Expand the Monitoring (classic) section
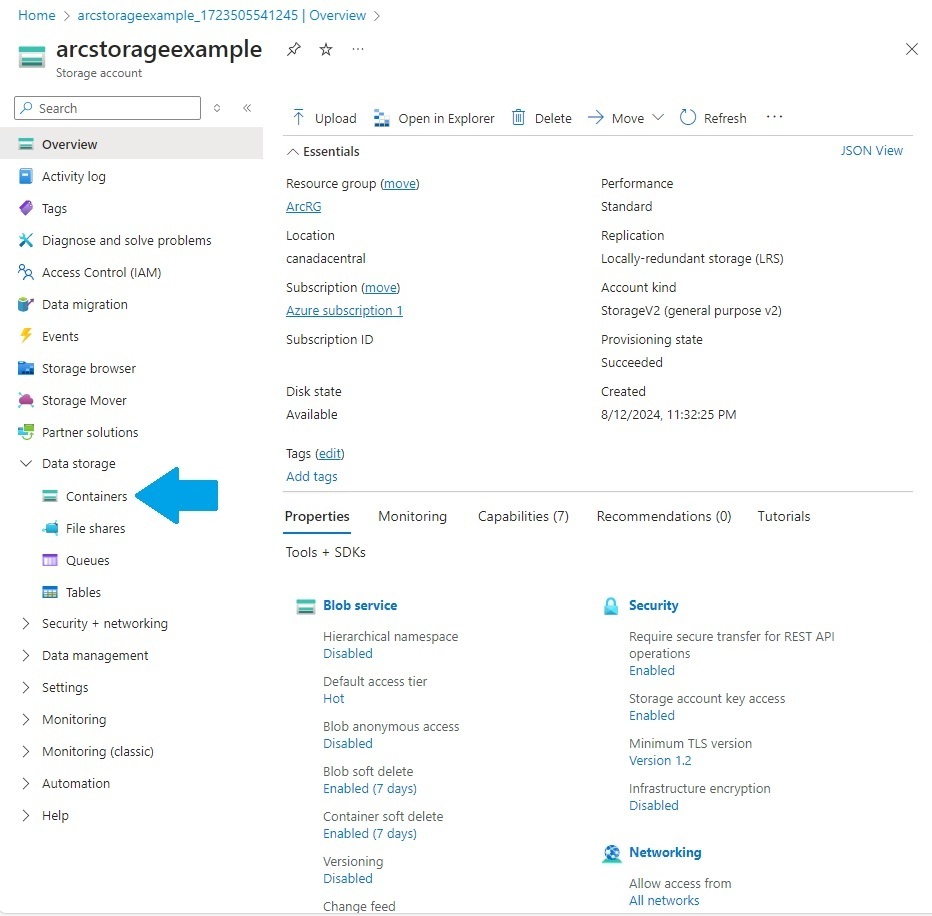Image resolution: width=932 pixels, height=916 pixels. [x=26, y=752]
